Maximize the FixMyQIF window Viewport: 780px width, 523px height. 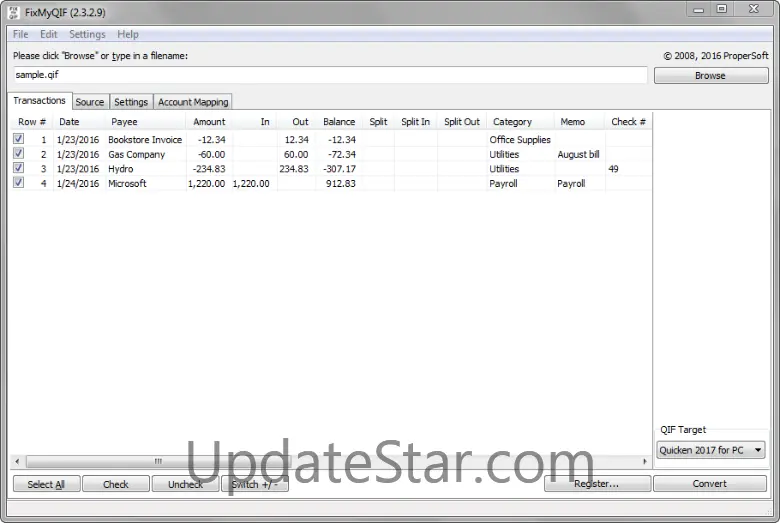point(722,9)
